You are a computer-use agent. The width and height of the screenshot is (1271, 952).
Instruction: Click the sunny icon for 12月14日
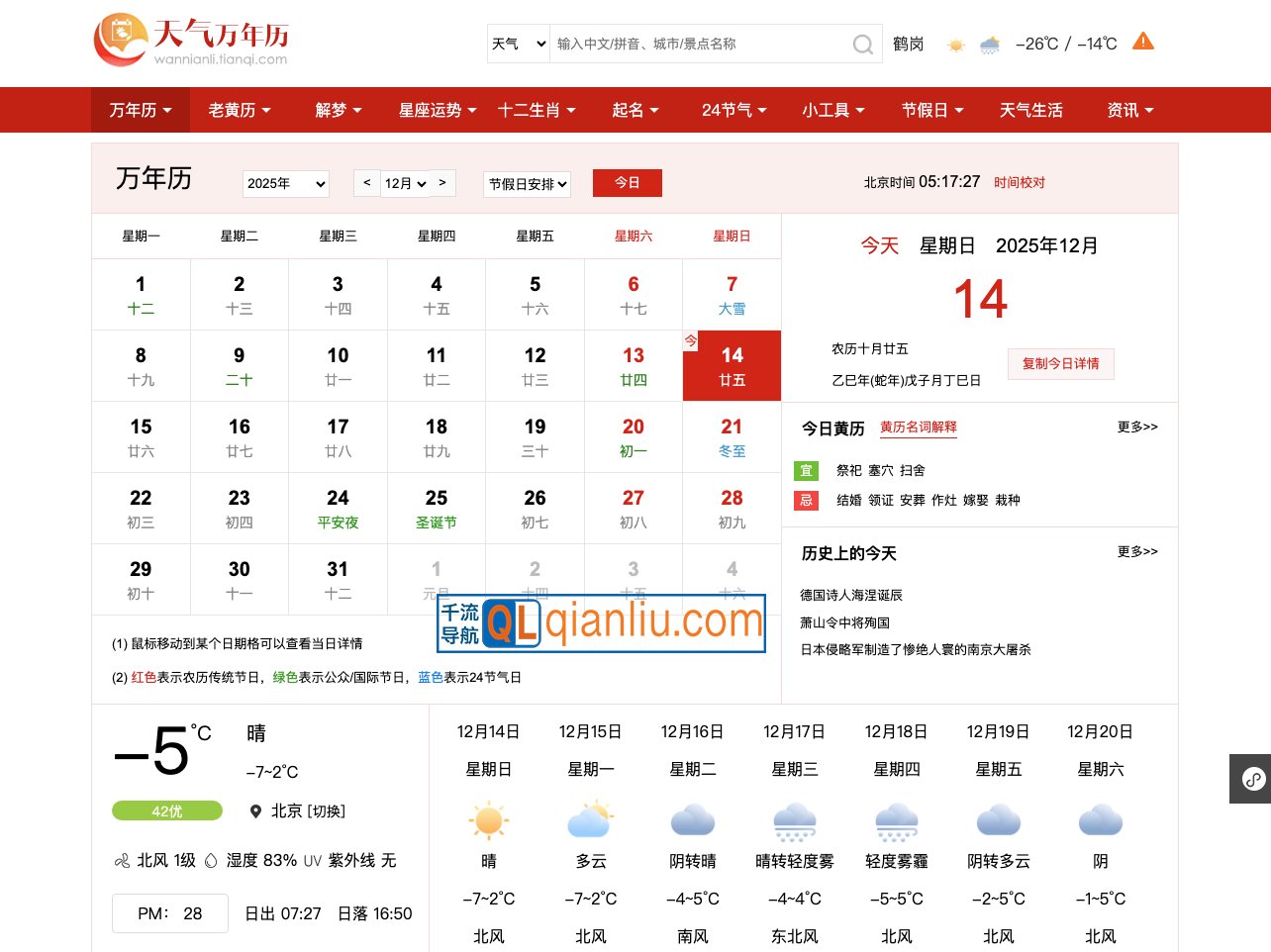[x=489, y=820]
